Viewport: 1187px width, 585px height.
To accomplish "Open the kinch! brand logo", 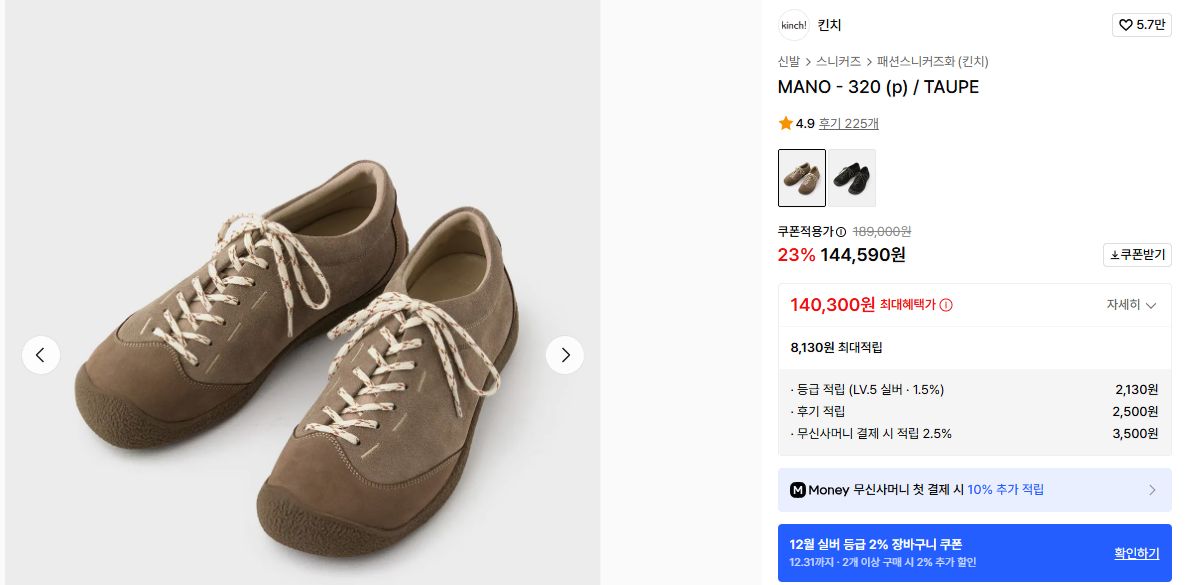I will [793, 25].
